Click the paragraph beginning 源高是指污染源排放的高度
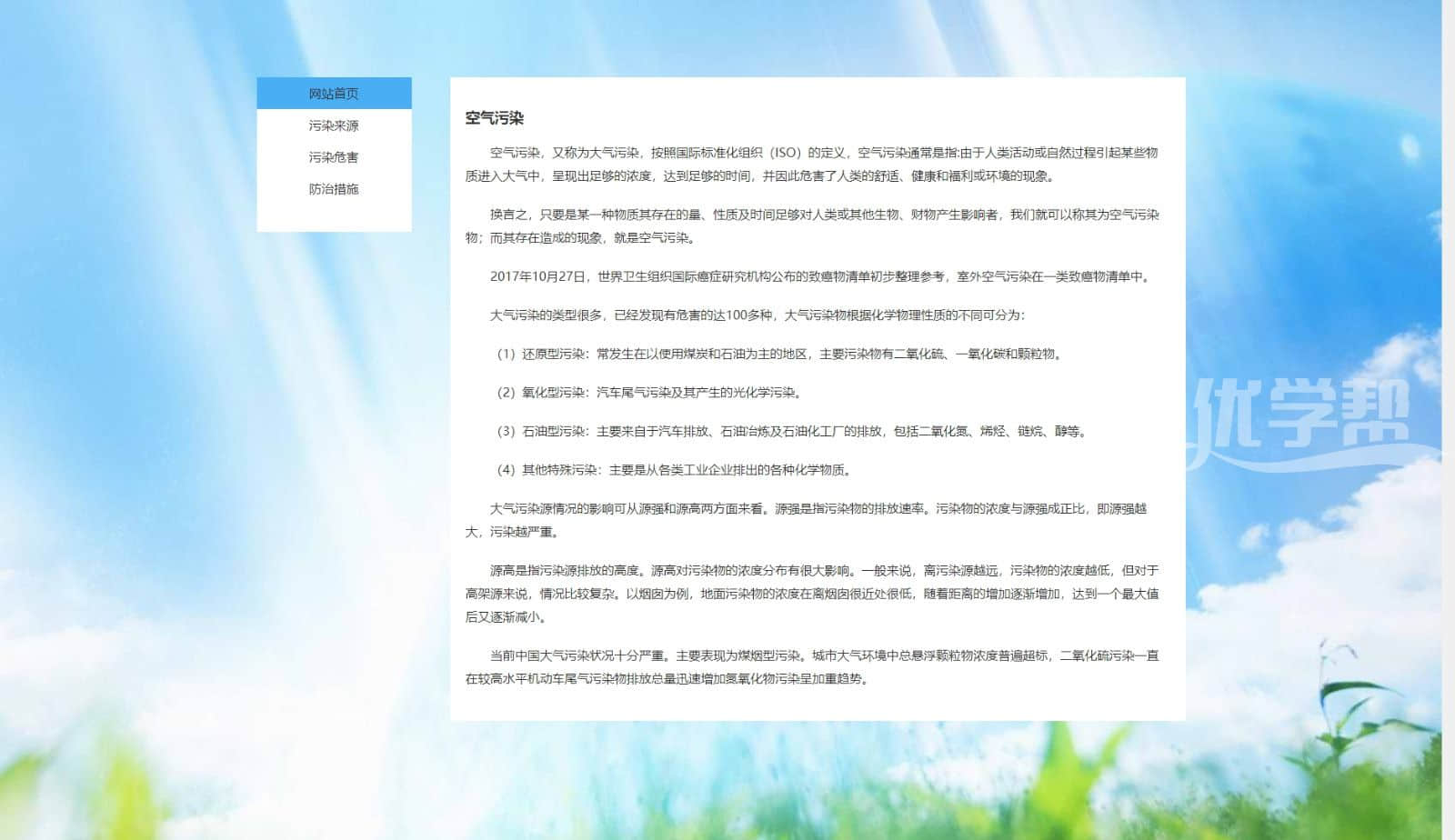This screenshot has height=840, width=1455. [811, 594]
